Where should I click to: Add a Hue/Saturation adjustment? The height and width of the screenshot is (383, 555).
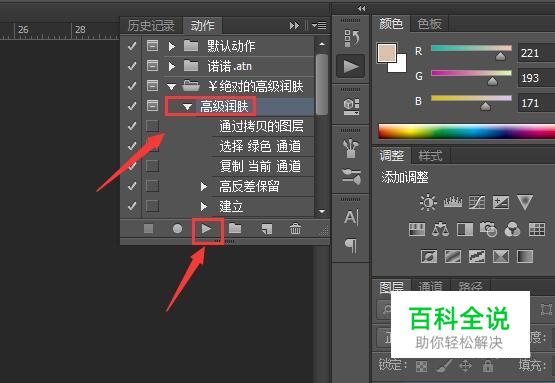(417, 229)
